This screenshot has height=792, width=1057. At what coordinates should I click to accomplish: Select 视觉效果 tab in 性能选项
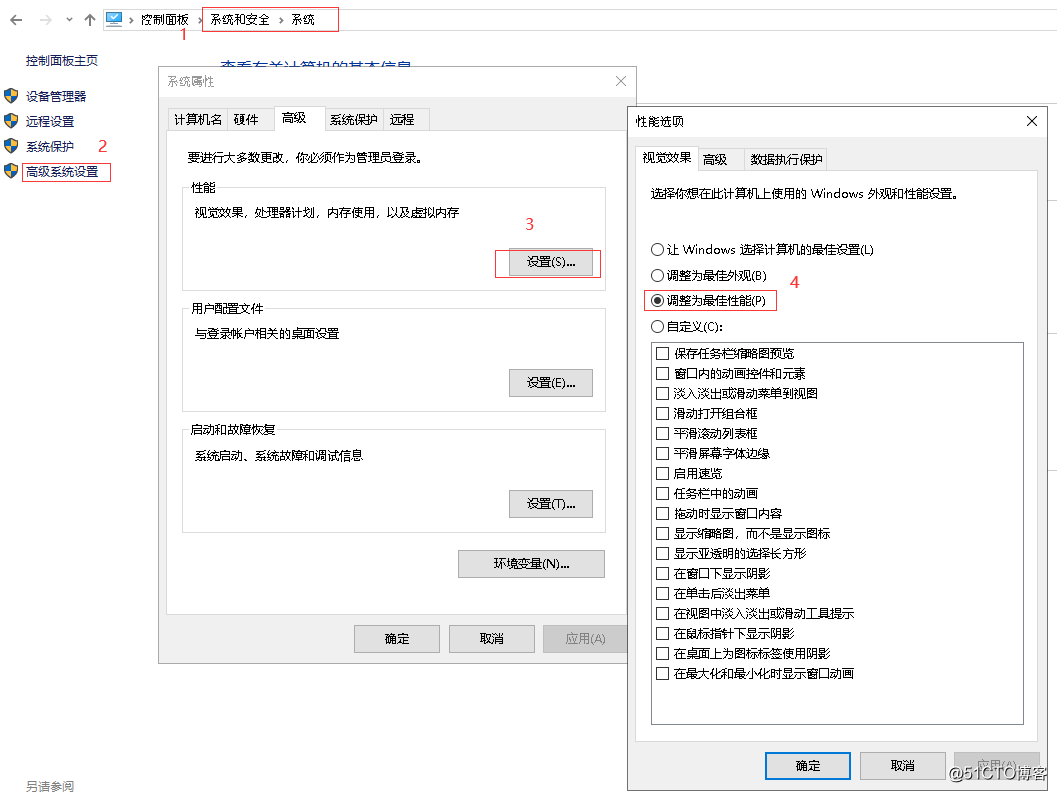tap(667, 158)
